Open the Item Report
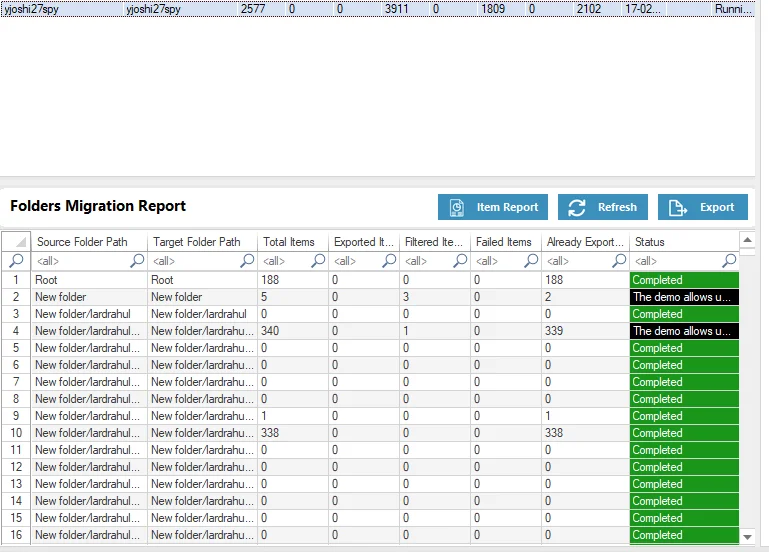 (492, 207)
